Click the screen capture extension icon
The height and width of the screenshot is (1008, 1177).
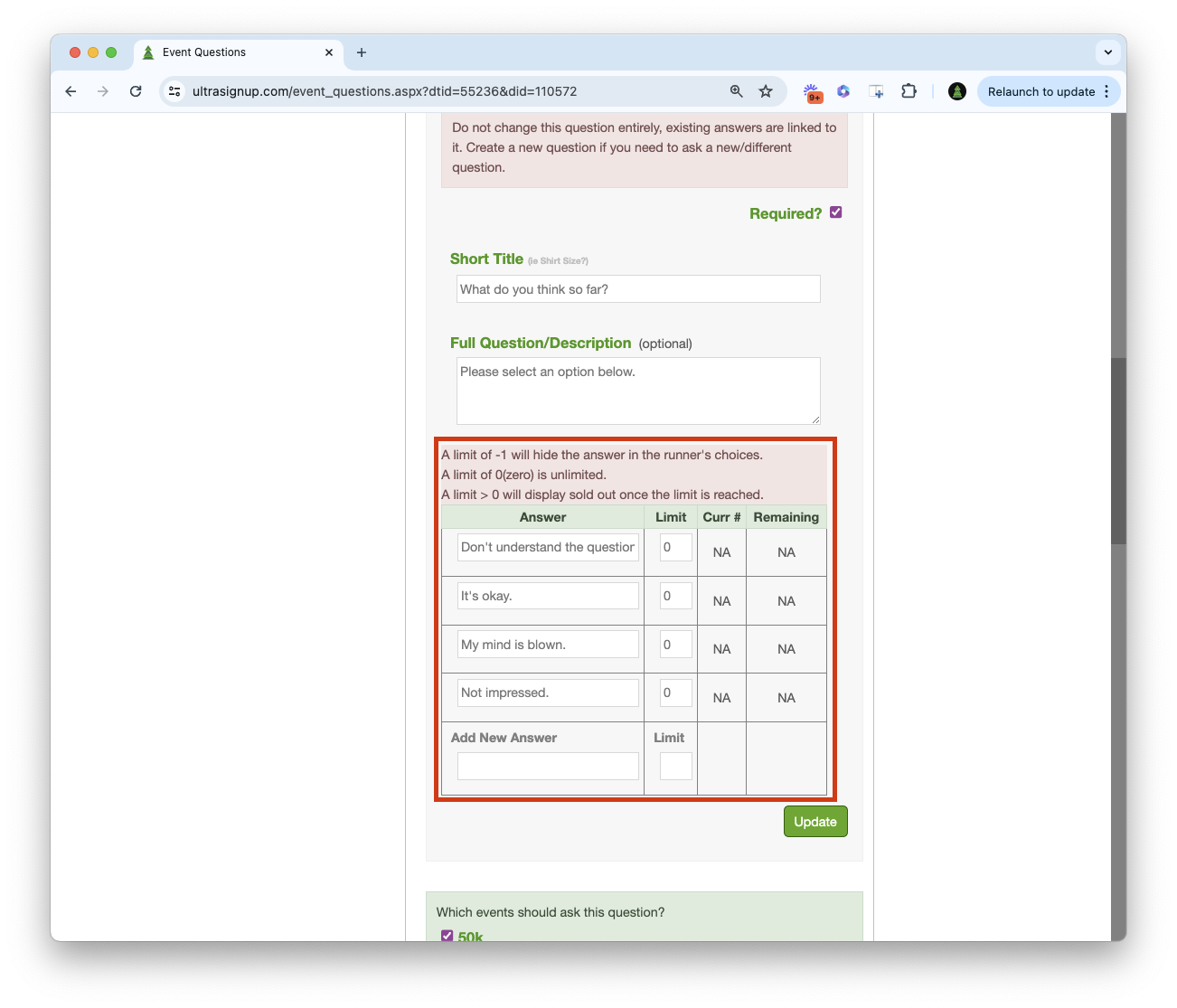(876, 91)
